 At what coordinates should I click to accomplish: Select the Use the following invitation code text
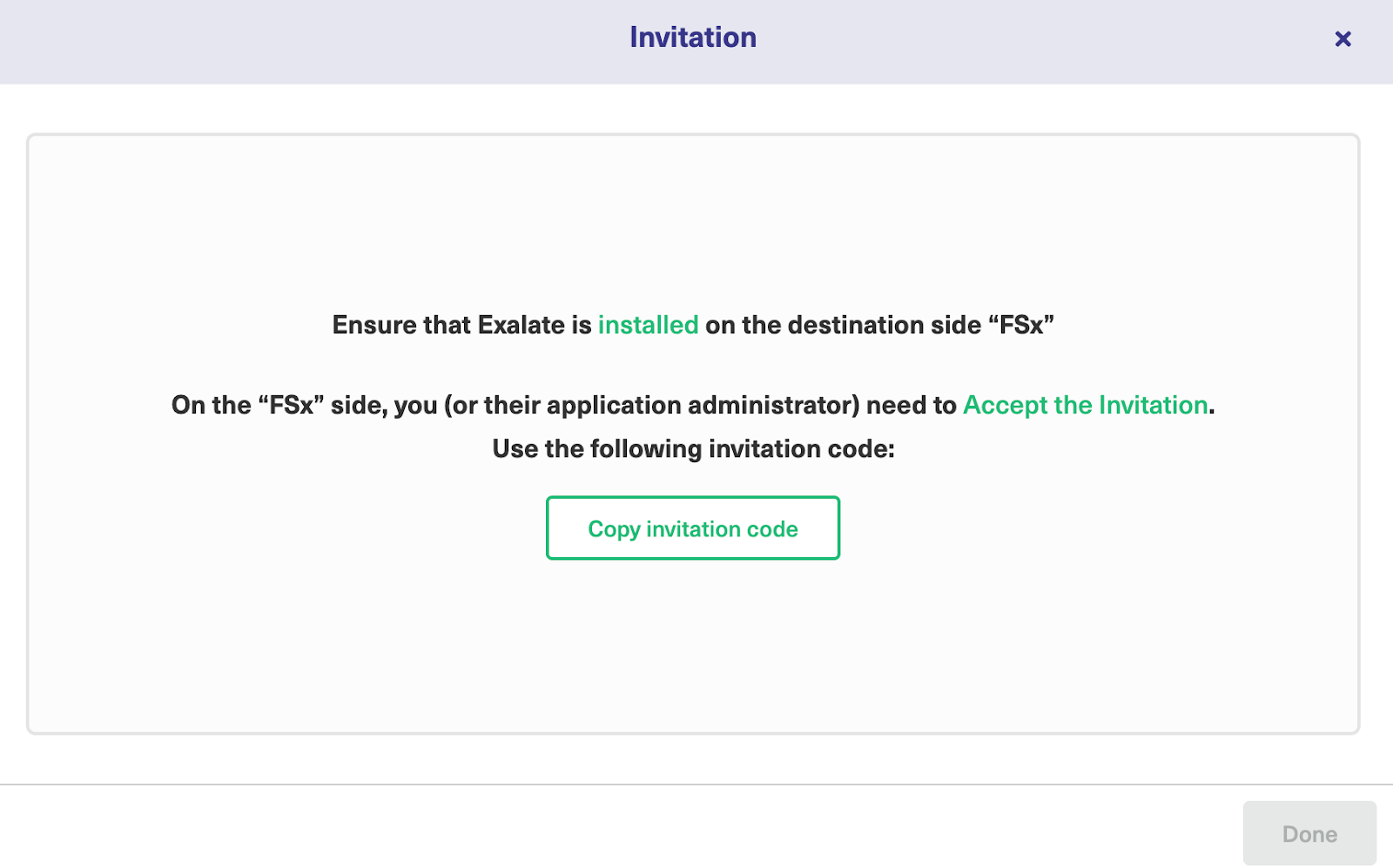tap(693, 448)
